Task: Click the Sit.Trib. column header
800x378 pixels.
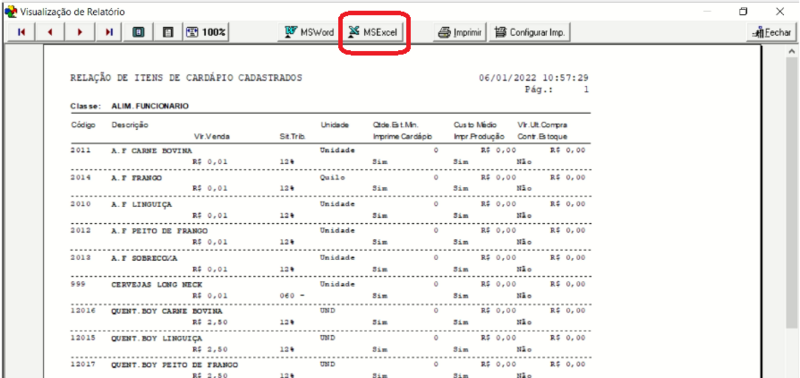Action: pyautogui.click(x=292, y=137)
